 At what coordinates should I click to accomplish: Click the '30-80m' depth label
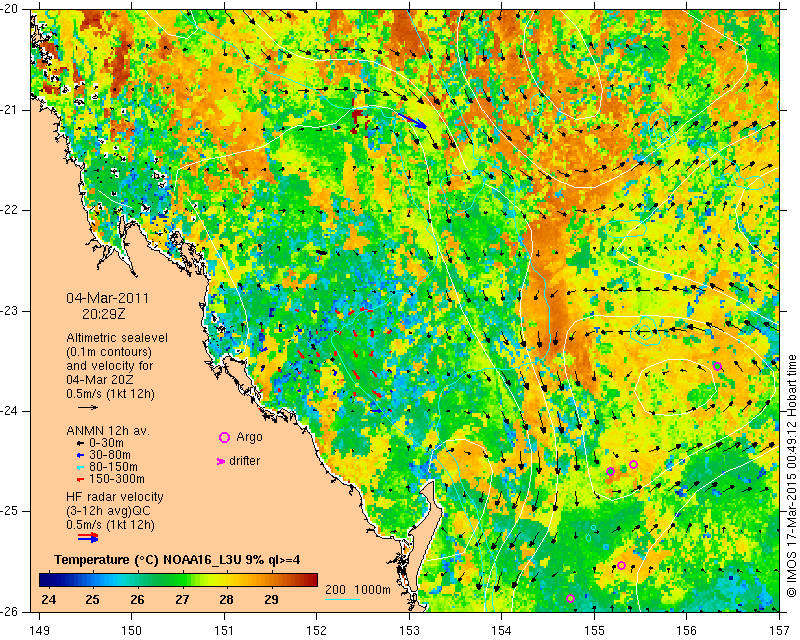110,455
